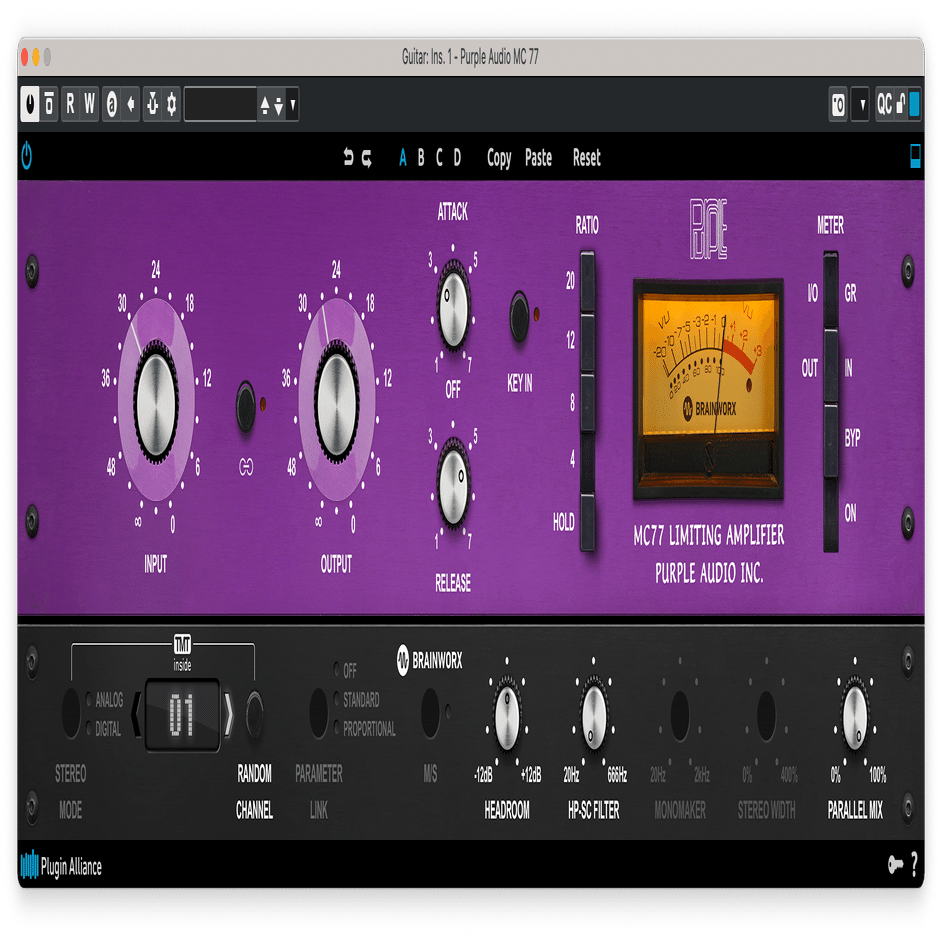Image resolution: width=942 pixels, height=942 pixels.
Task: Click the Purple Audio logo
Action: (708, 229)
